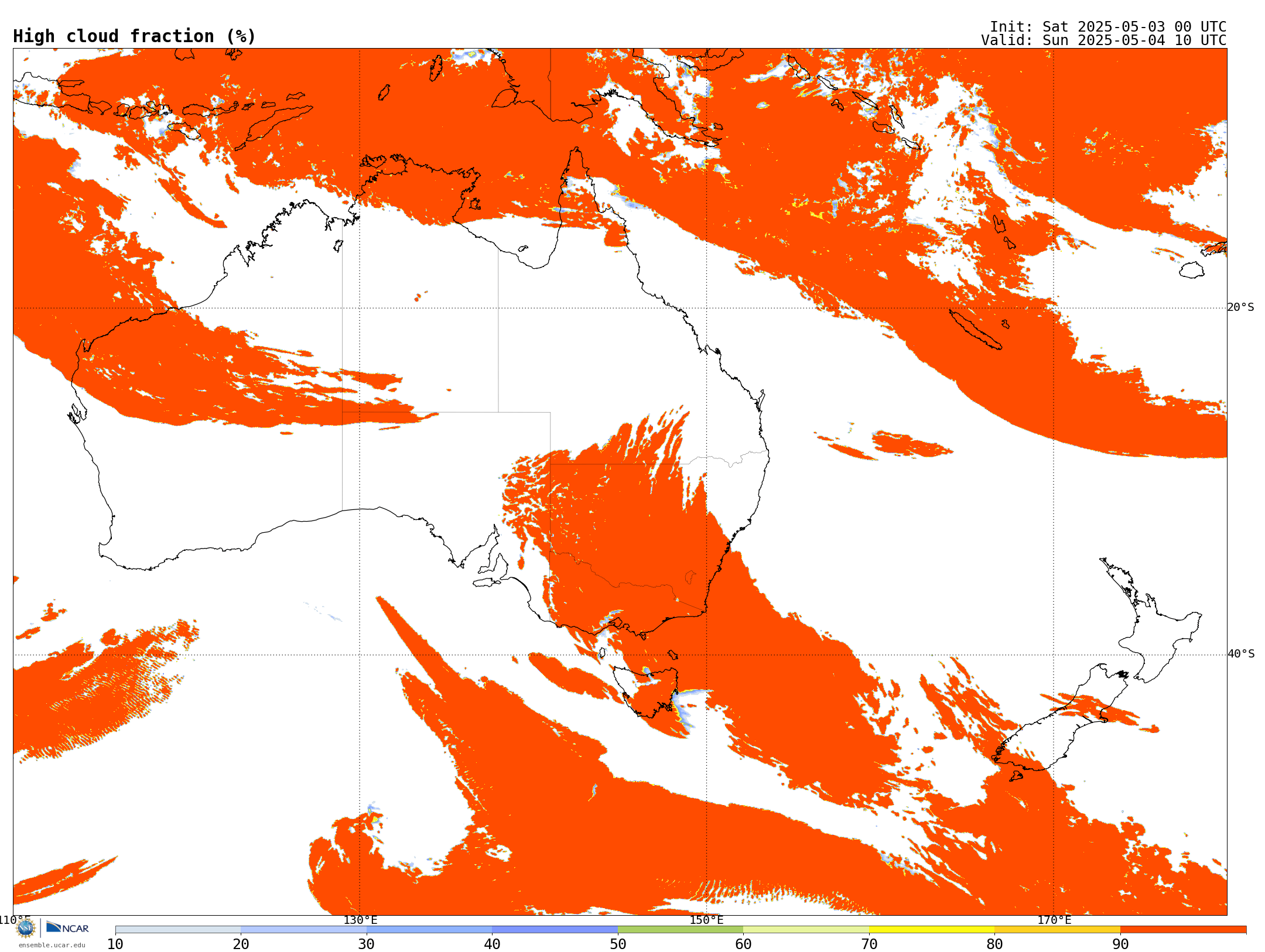
Task: Click the colorbar tick label 40
Action: pyautogui.click(x=492, y=944)
